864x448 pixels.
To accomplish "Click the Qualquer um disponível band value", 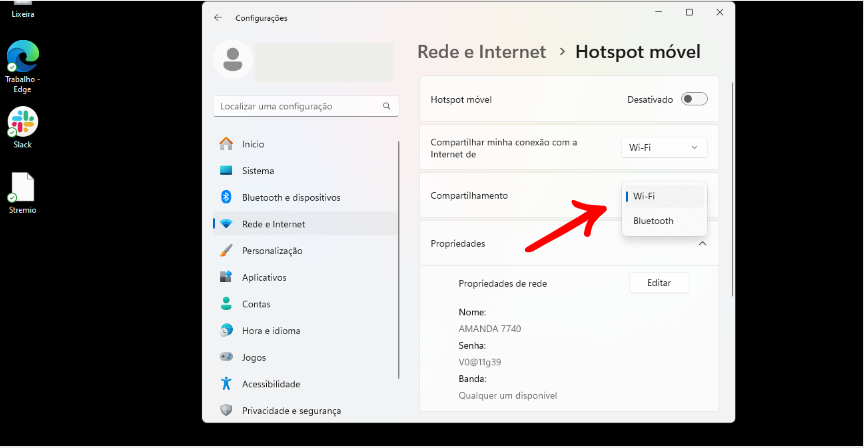I will pyautogui.click(x=507, y=396).
